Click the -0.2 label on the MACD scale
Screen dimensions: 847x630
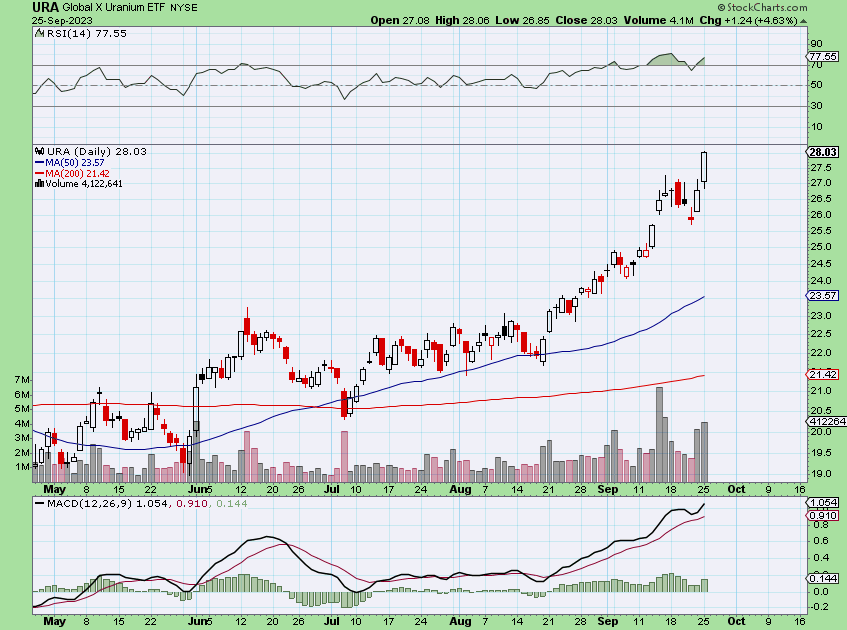coord(820,607)
